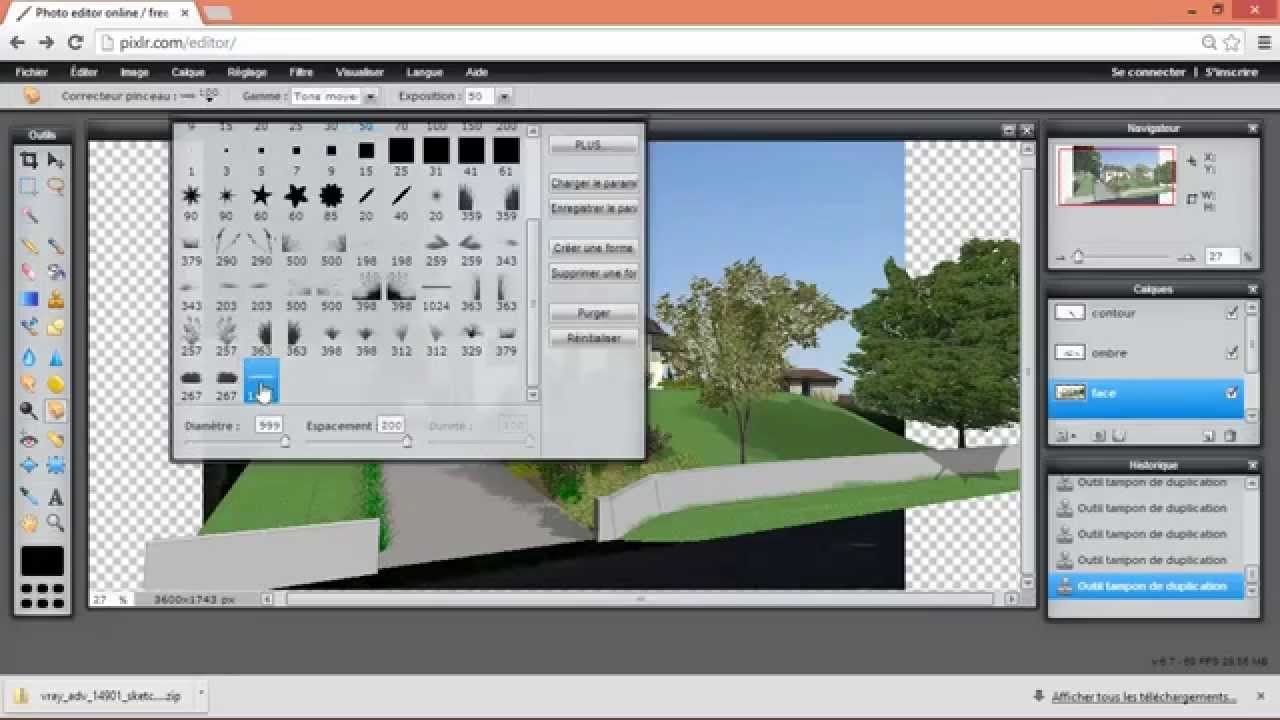Click the Charger le param button
Image resolution: width=1280 pixels, height=720 pixels.
(594, 184)
